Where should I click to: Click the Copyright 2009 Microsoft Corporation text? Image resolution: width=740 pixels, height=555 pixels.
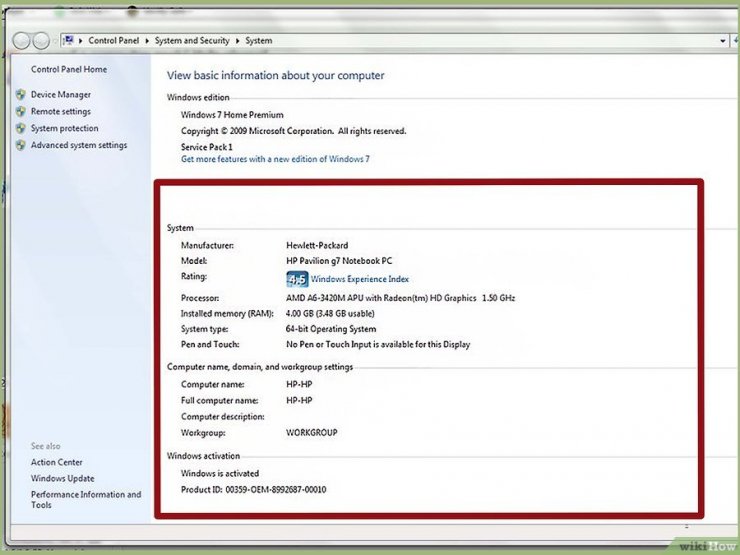click(x=294, y=131)
